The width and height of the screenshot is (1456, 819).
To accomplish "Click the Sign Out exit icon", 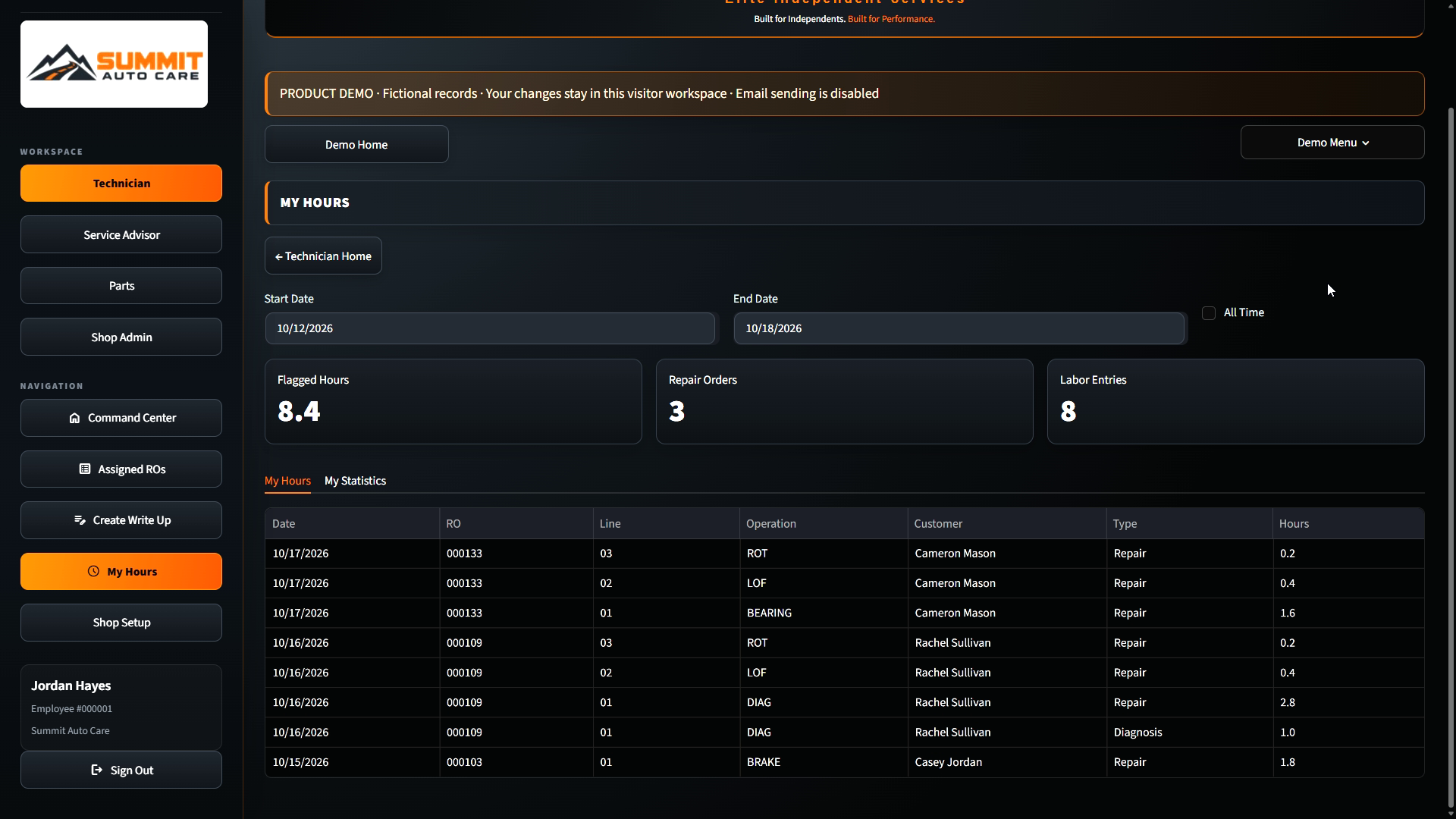I will tap(96, 770).
